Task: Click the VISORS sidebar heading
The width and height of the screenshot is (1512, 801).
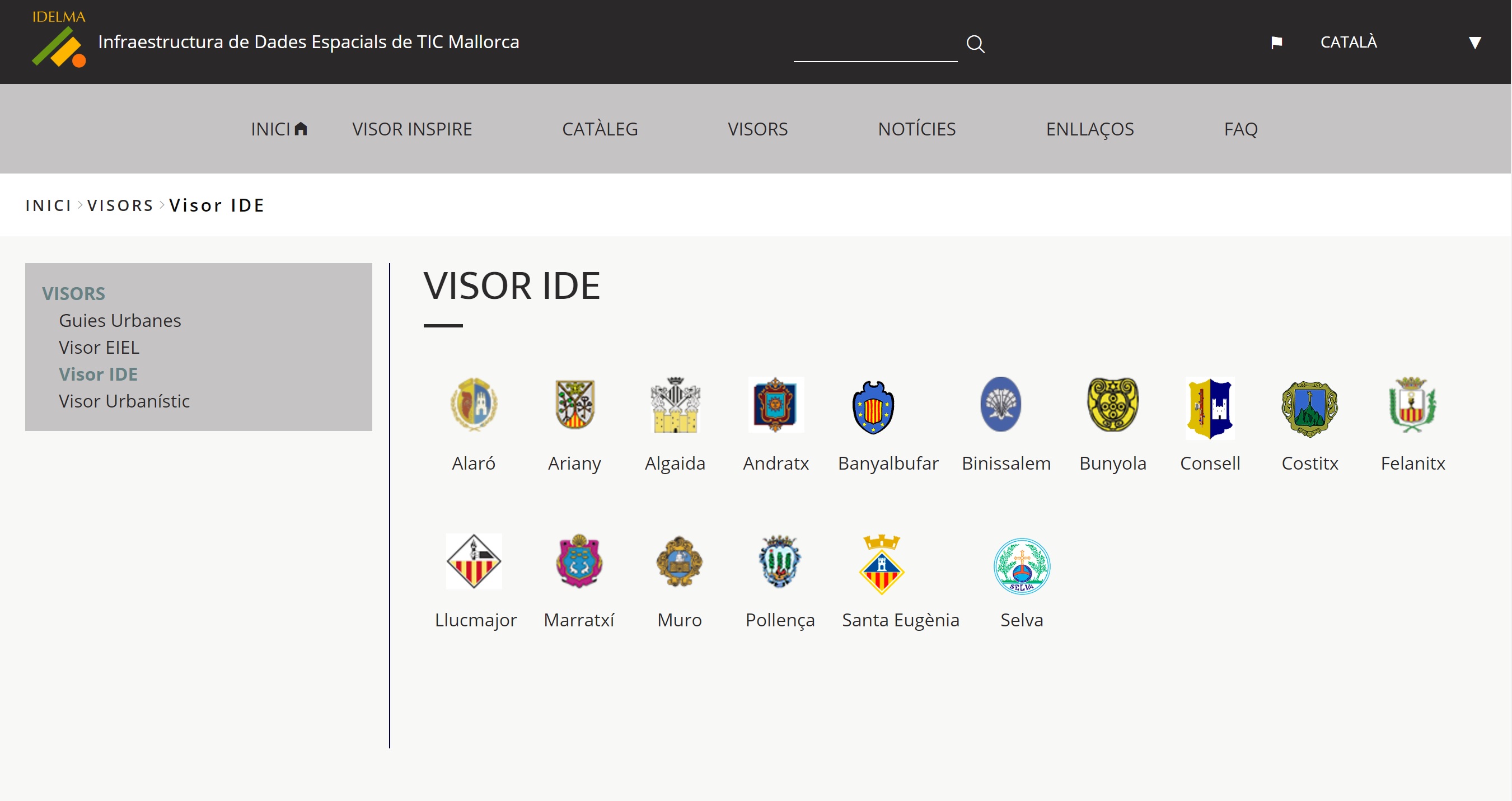Action: tap(73, 293)
